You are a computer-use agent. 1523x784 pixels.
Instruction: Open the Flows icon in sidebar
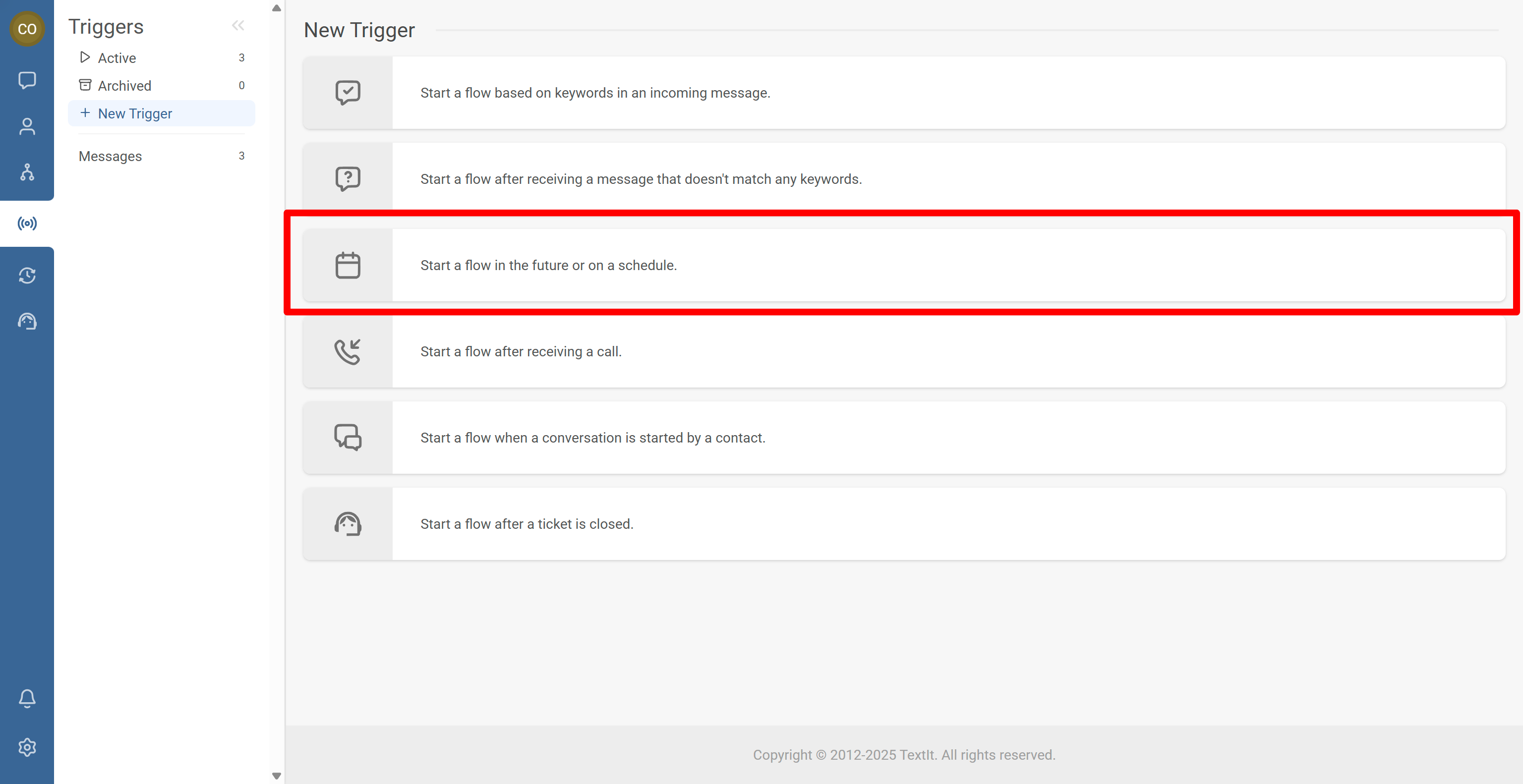(27, 172)
